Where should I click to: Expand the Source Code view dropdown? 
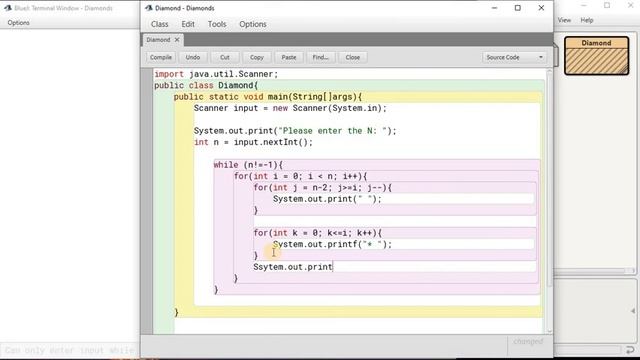tap(514, 57)
